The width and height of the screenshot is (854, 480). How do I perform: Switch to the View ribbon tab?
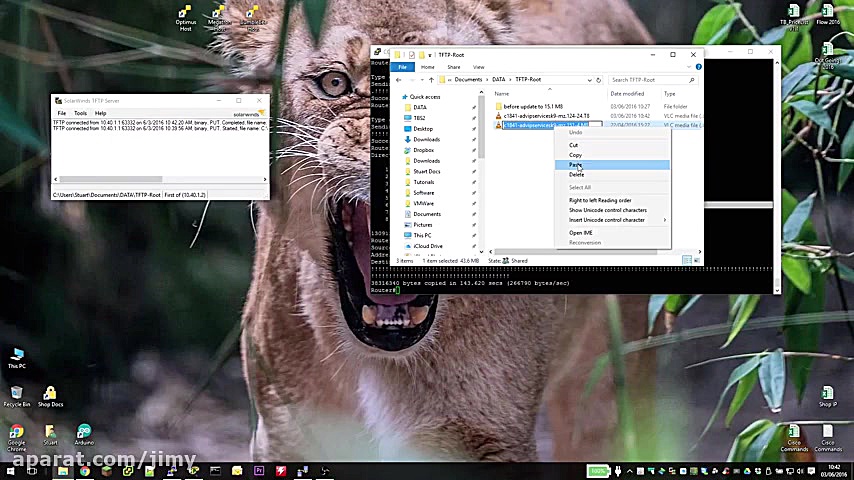(x=478, y=67)
